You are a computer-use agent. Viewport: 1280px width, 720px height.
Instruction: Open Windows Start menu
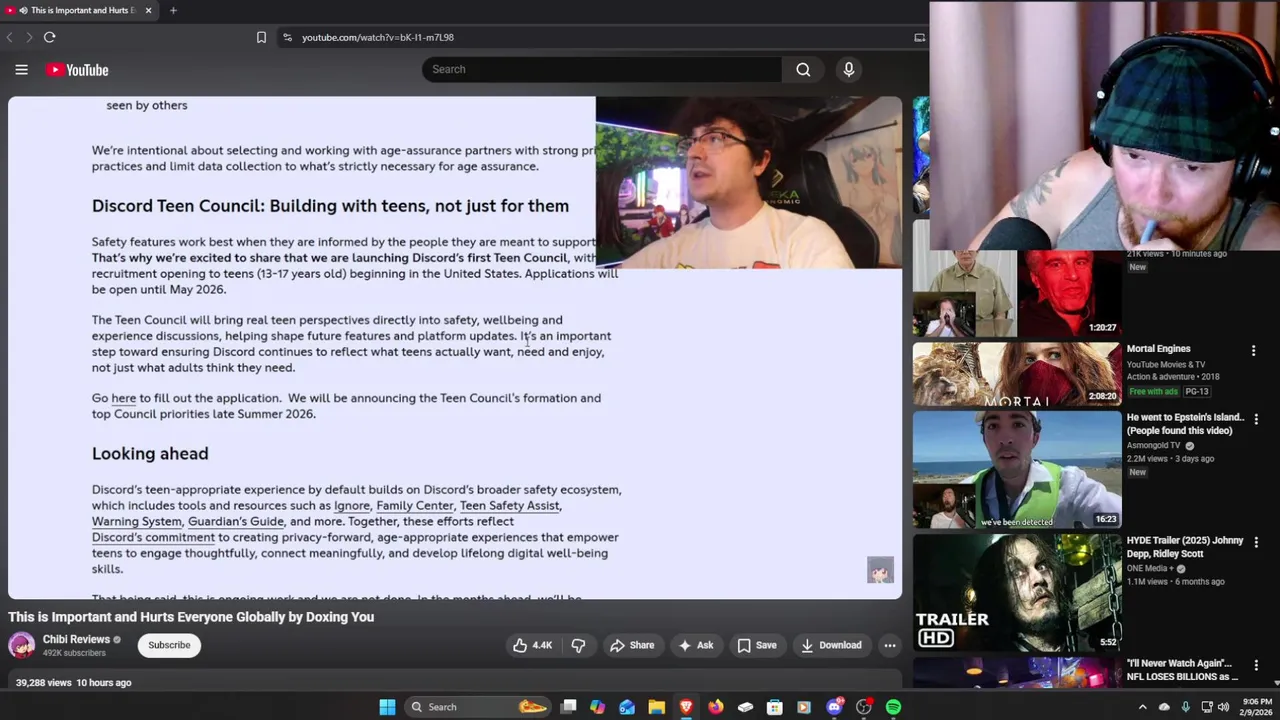point(387,707)
